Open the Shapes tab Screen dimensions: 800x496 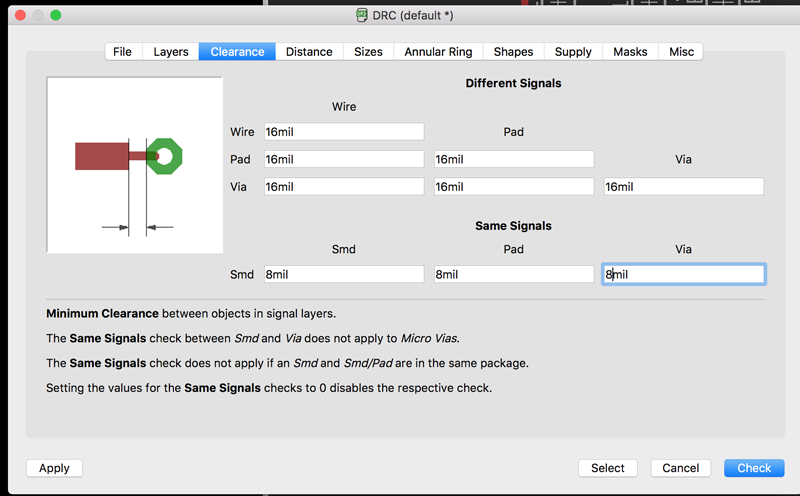513,52
